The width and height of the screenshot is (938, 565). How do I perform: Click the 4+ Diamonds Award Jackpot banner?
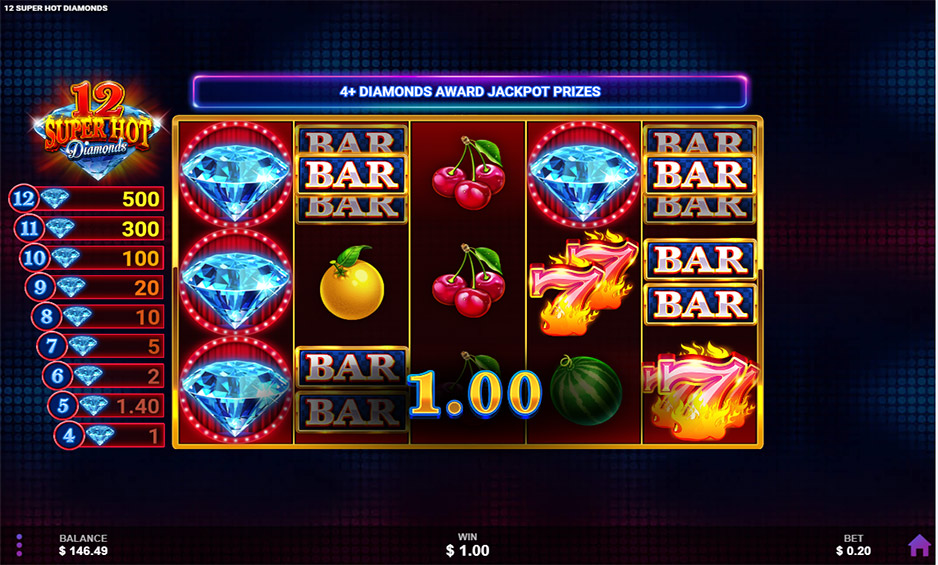point(470,92)
